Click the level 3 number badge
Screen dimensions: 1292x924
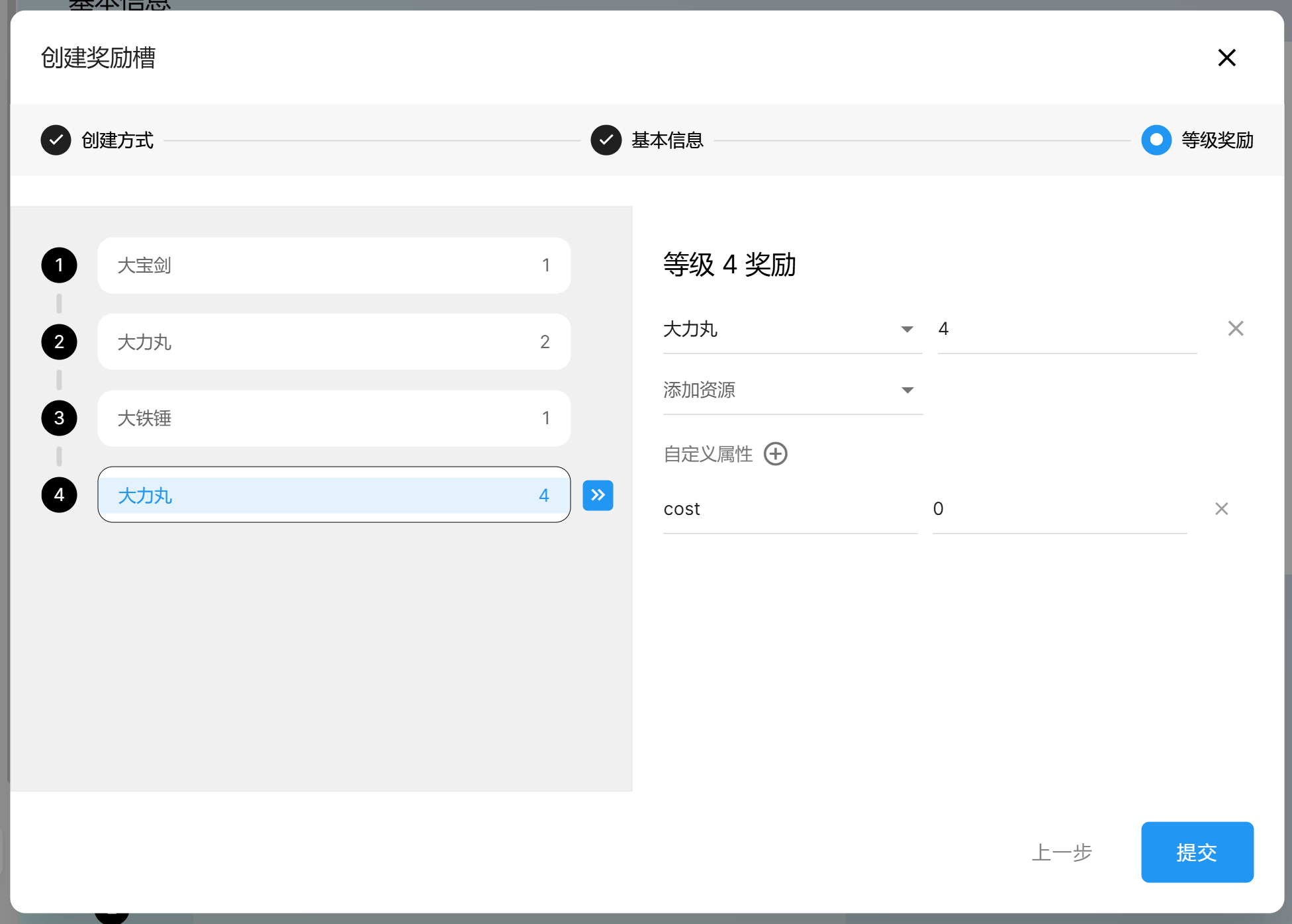click(x=59, y=418)
